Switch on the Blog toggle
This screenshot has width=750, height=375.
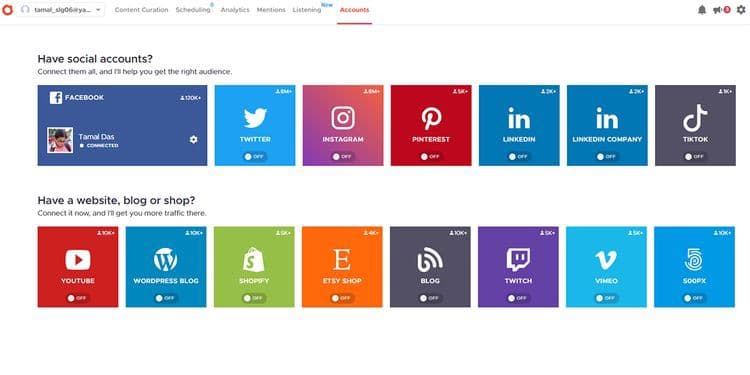[430, 298]
